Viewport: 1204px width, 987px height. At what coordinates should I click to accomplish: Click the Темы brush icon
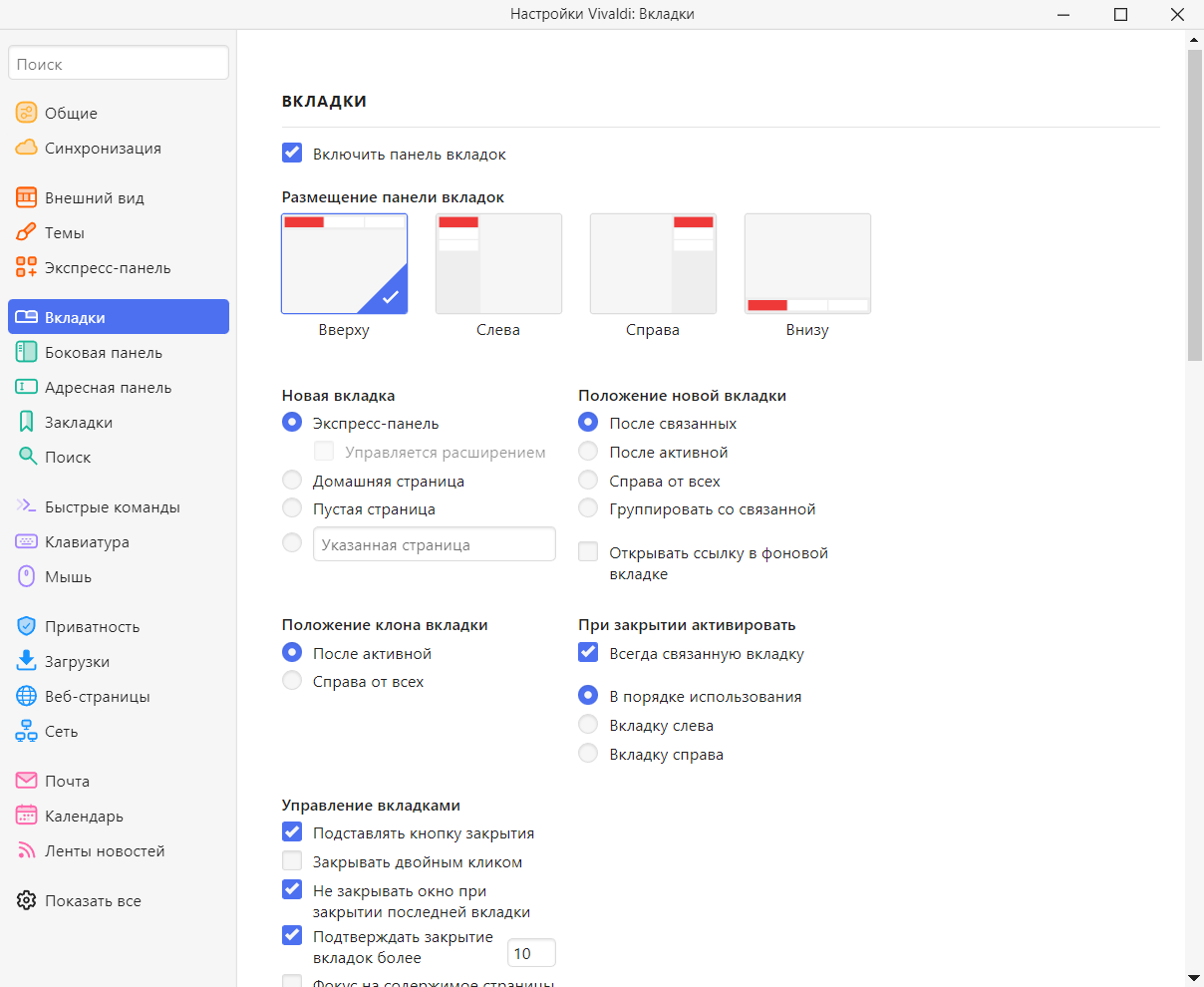click(x=26, y=232)
